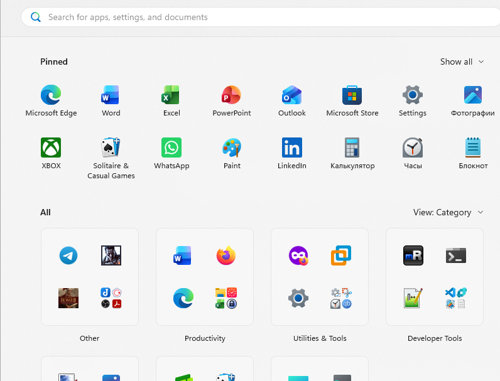Screen dimensions: 500x381
Task: Expand more apps cluster in Other category
Action: (111, 298)
